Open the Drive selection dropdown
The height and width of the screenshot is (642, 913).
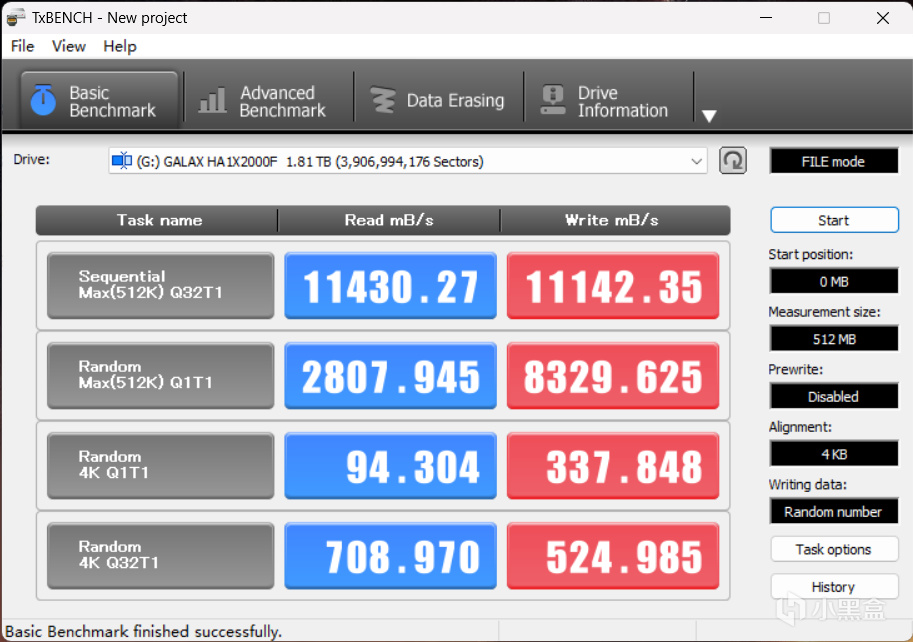pyautogui.click(x=408, y=161)
